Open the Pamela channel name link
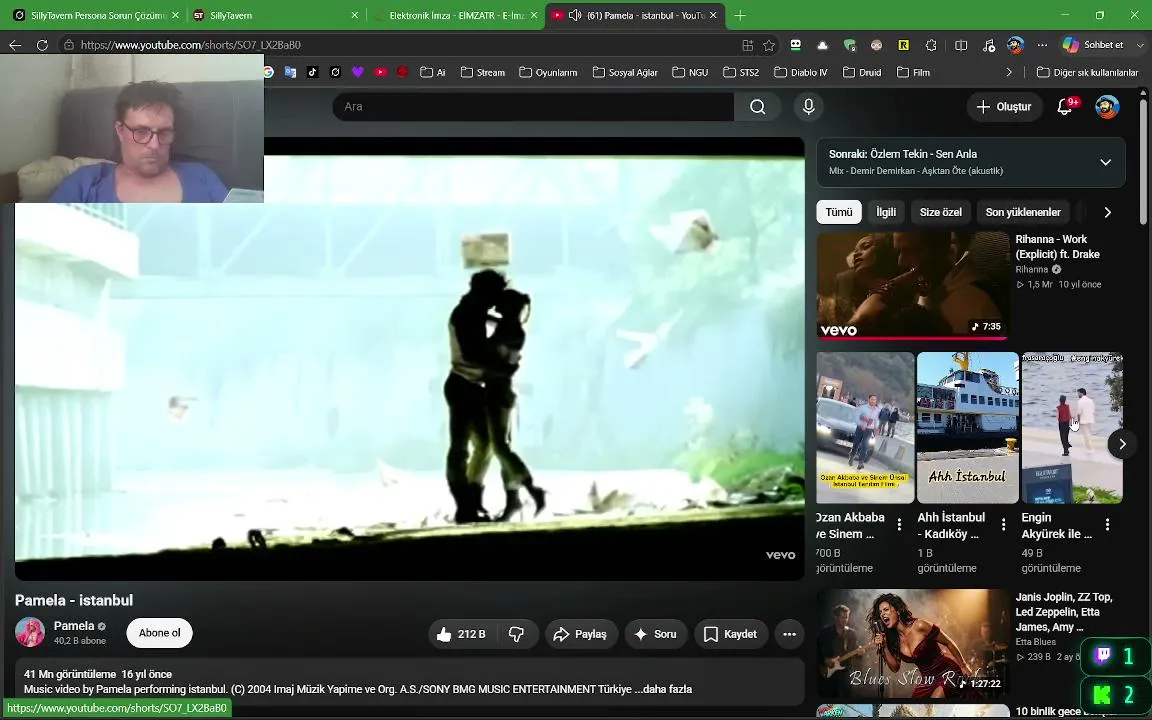 pyautogui.click(x=74, y=626)
